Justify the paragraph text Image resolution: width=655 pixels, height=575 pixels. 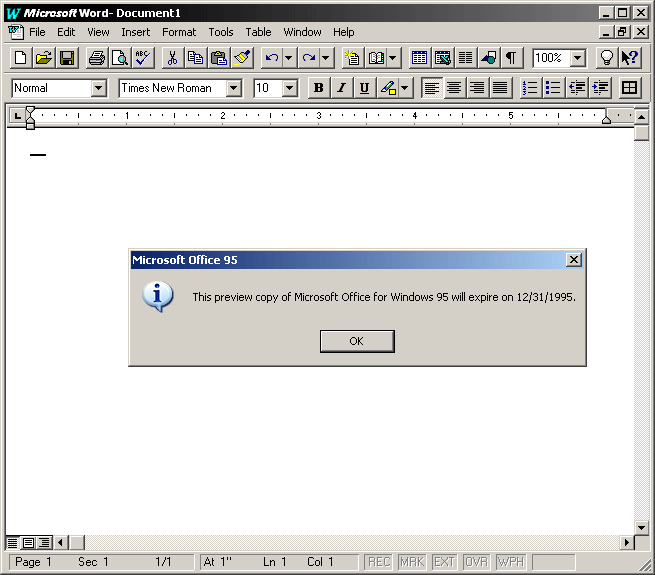click(x=500, y=88)
